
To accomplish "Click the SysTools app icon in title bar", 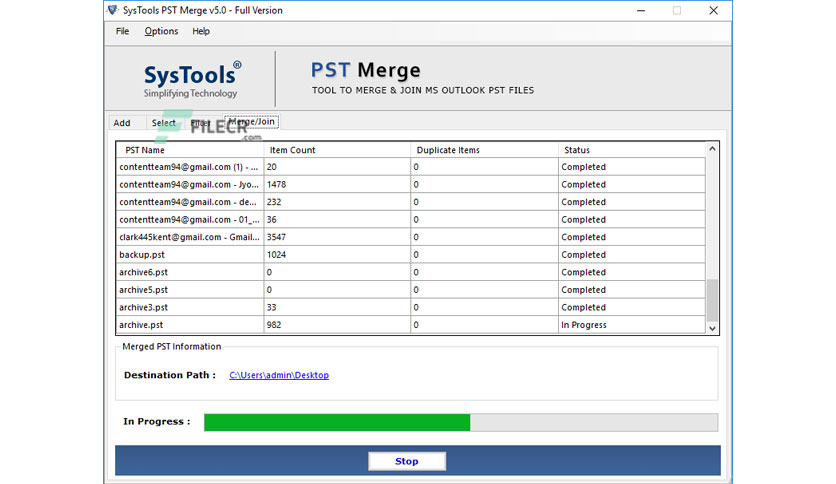I will point(112,10).
